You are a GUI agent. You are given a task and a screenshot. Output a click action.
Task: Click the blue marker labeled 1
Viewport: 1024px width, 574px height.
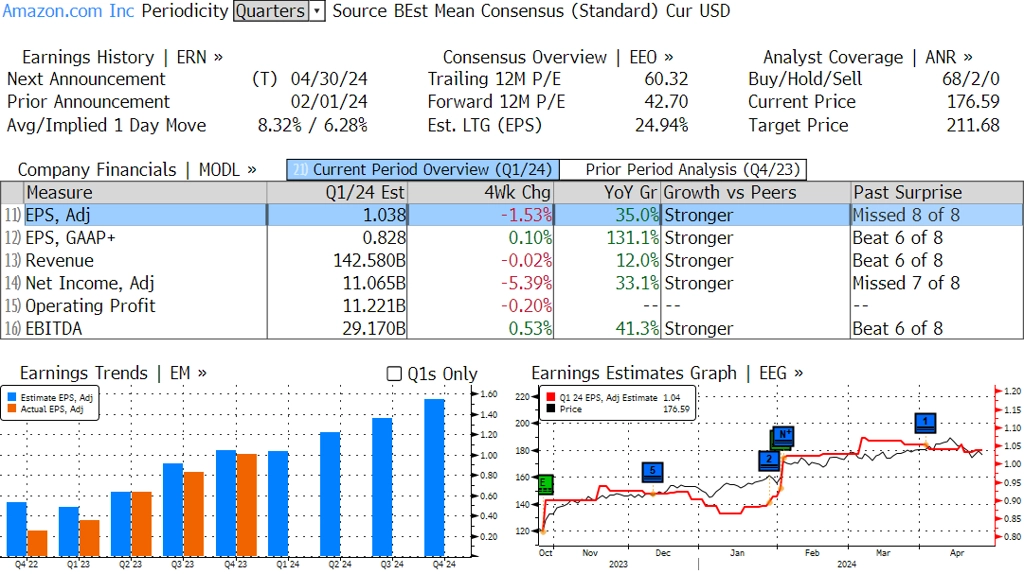925,423
